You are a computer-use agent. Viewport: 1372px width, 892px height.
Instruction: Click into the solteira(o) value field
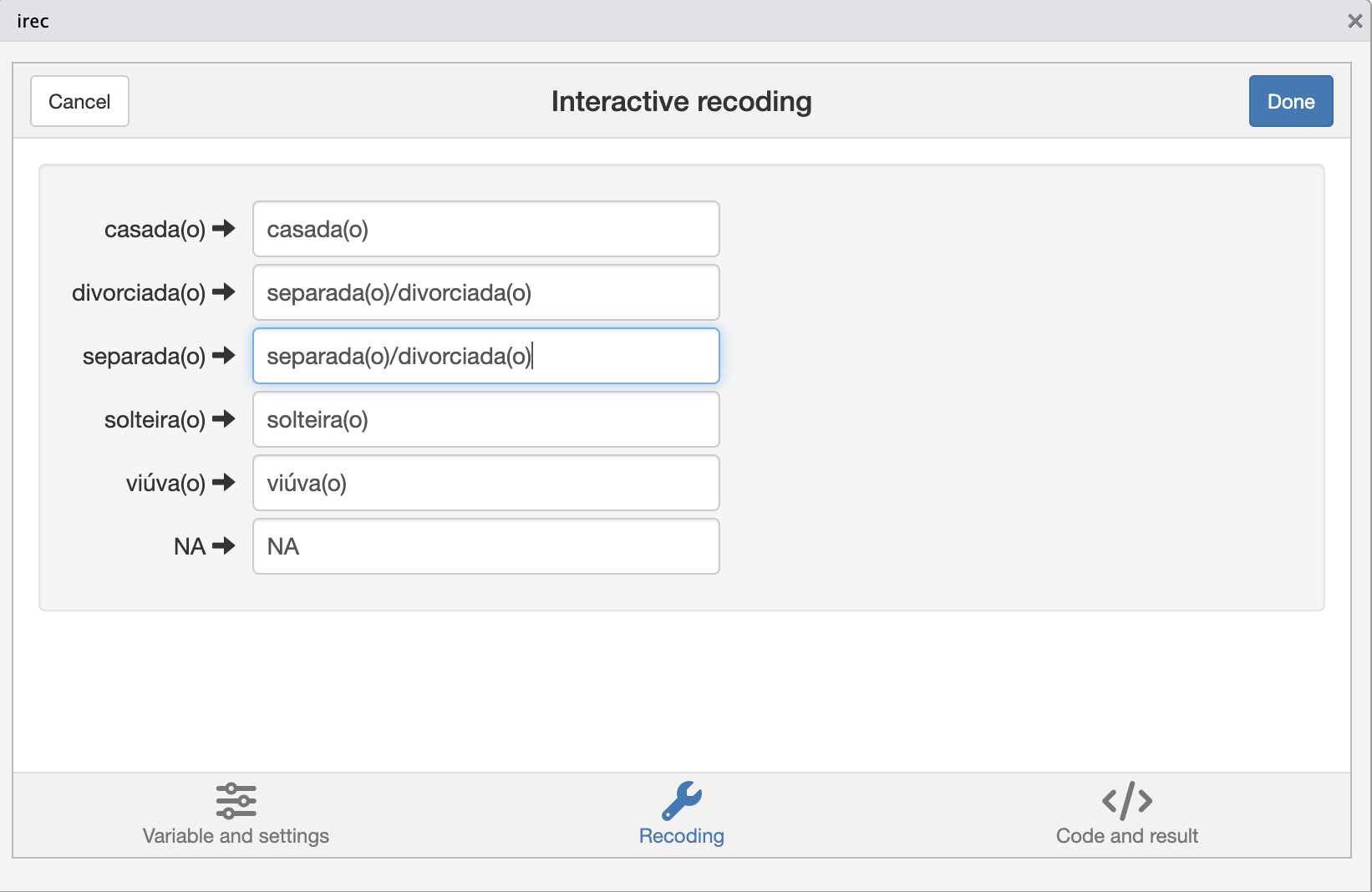485,419
